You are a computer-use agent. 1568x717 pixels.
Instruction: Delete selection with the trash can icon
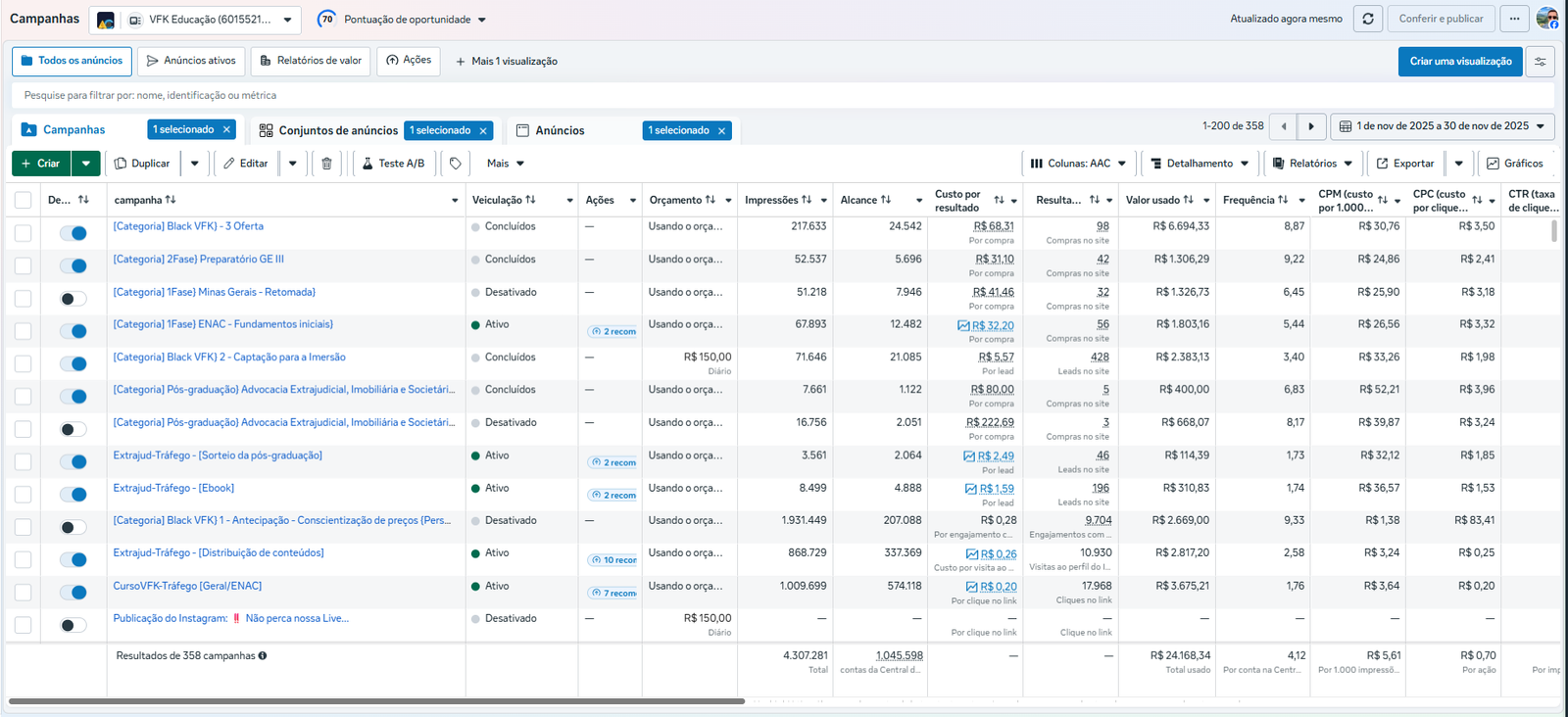pos(327,164)
